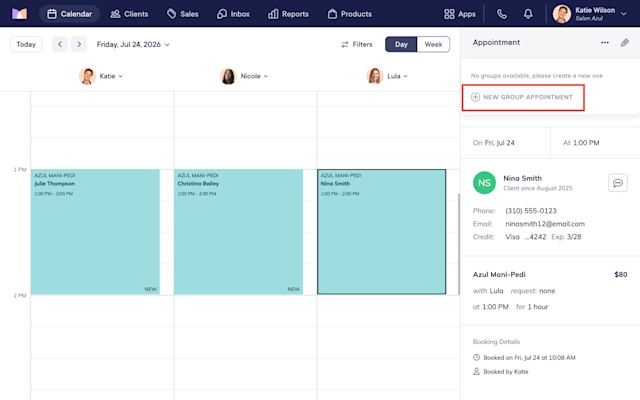640x400 pixels.
Task: Click the person icon beside Booked by Katie
Action: (x=476, y=371)
